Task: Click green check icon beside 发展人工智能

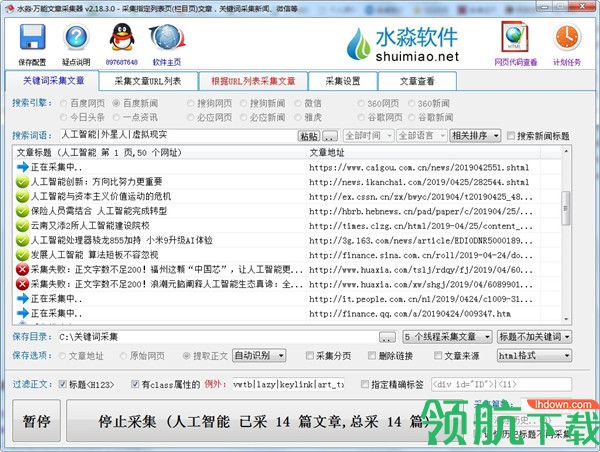Action: (22, 255)
